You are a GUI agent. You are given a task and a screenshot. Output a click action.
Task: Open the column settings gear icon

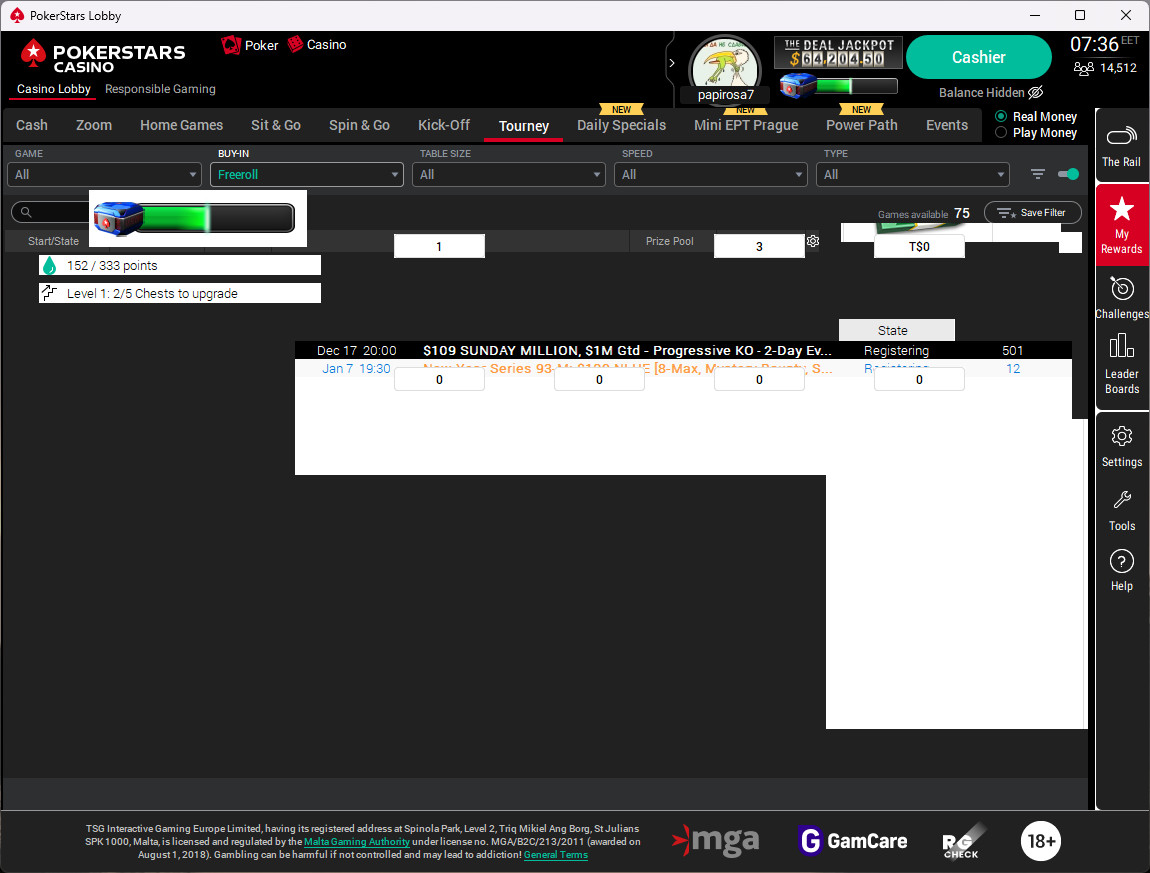coord(813,241)
